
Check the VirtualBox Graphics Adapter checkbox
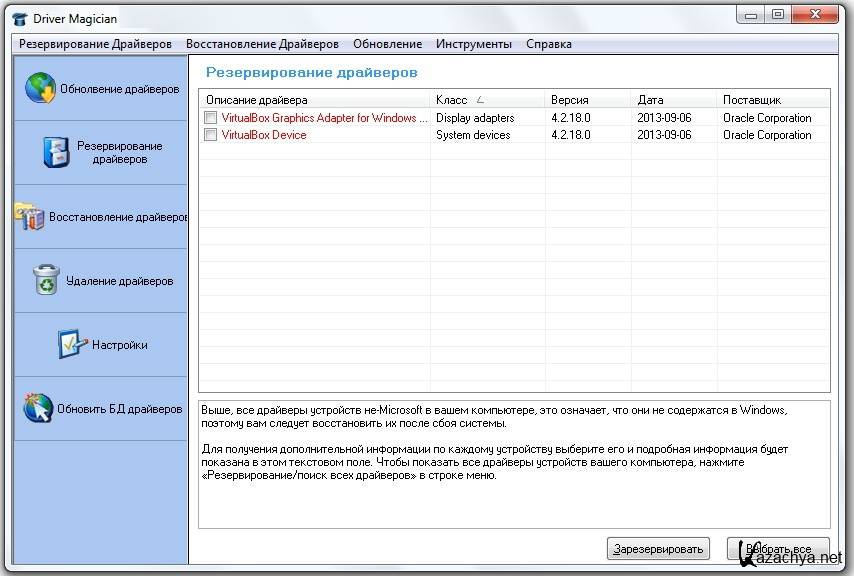pyautogui.click(x=210, y=118)
